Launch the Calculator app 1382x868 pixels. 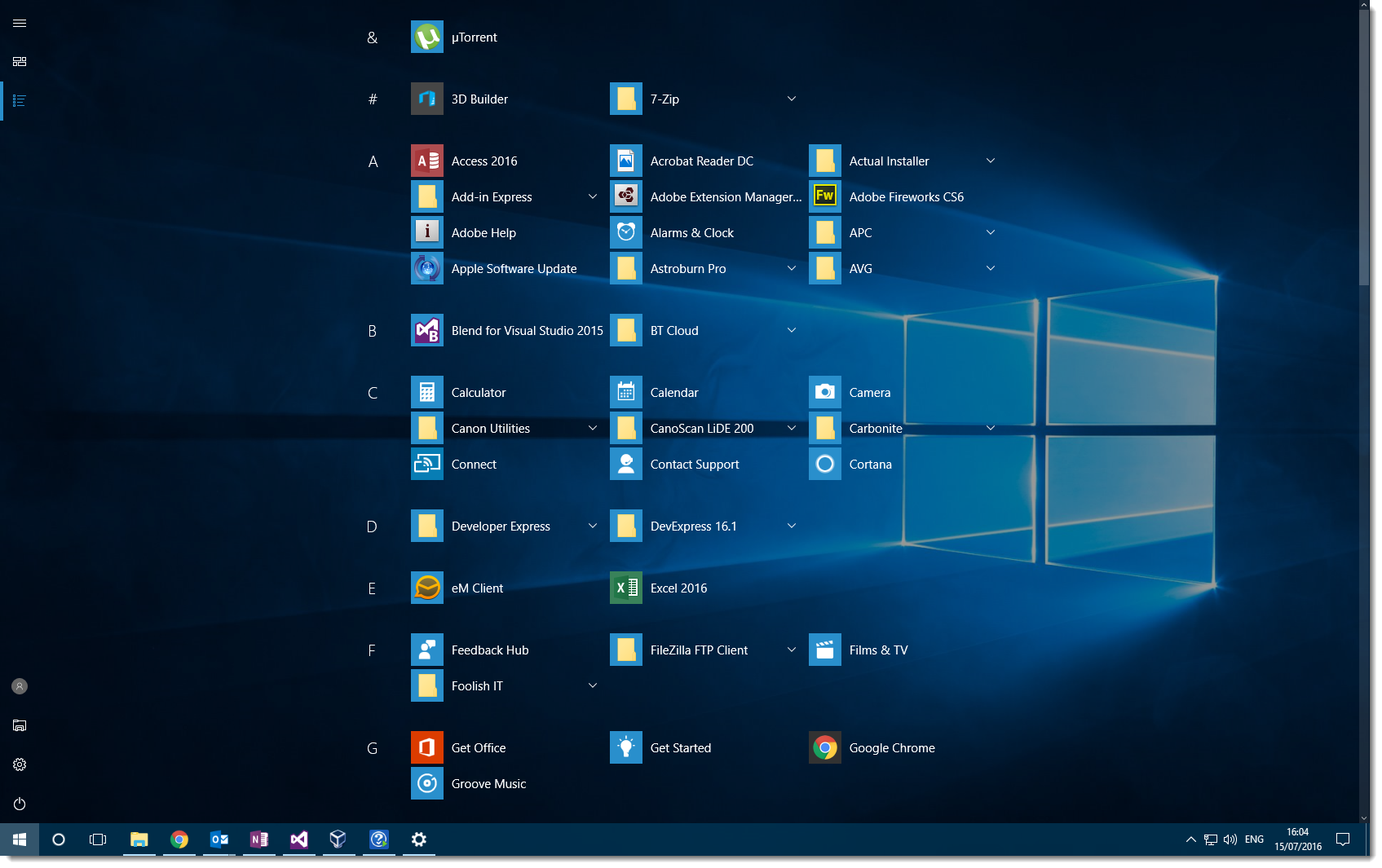(478, 392)
